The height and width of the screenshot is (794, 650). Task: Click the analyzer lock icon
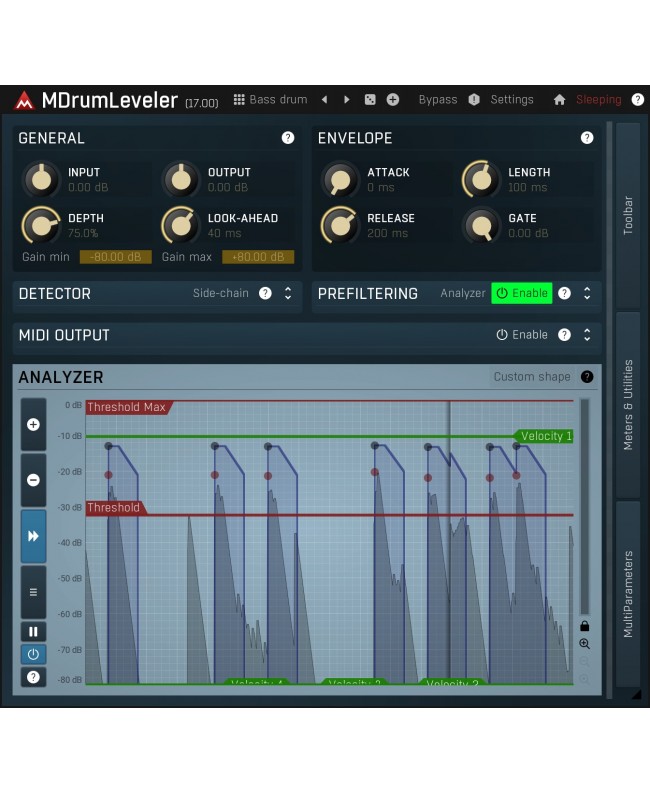585,626
